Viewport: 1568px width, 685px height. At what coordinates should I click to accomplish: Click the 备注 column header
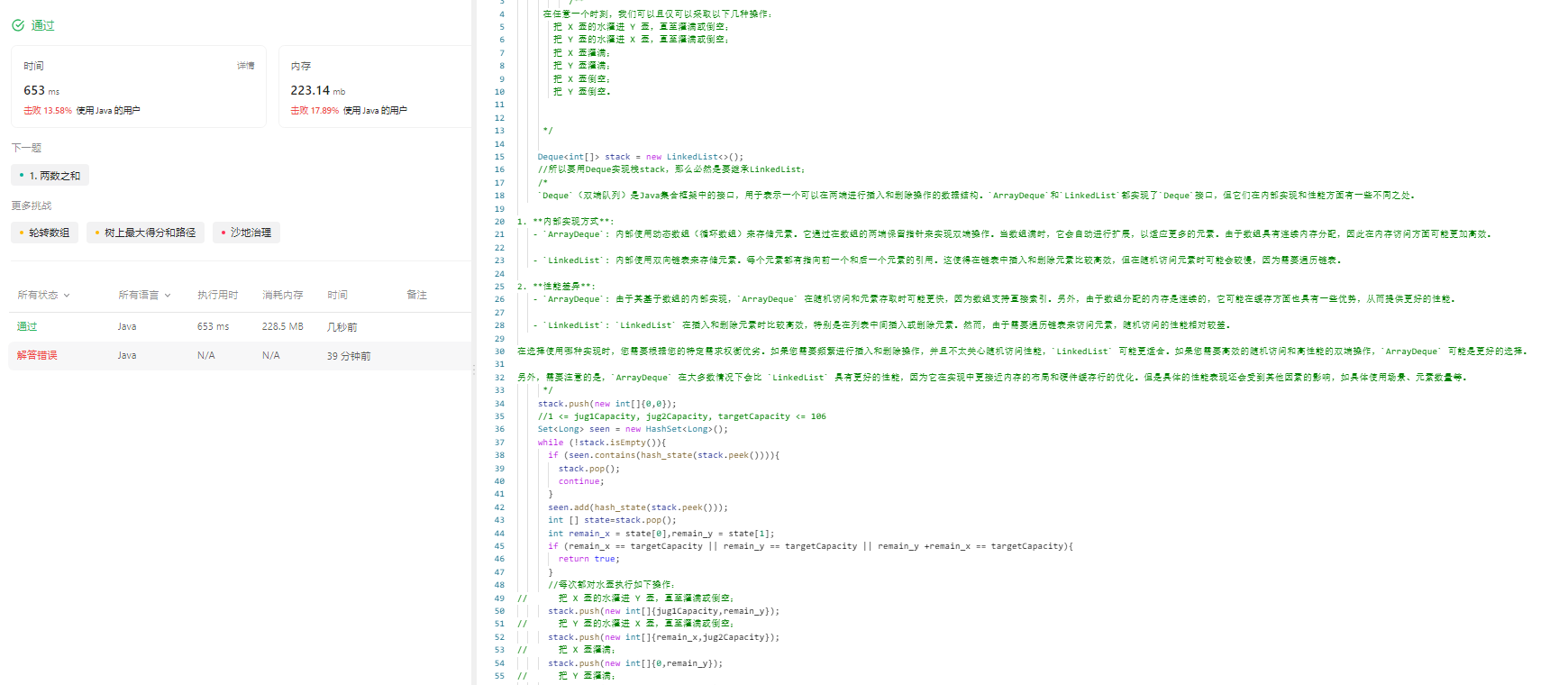click(416, 295)
